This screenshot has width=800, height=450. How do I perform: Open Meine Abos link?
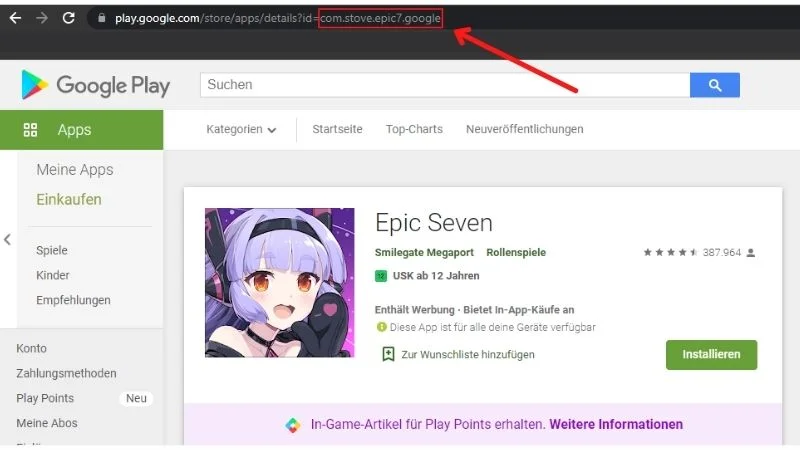pos(47,423)
